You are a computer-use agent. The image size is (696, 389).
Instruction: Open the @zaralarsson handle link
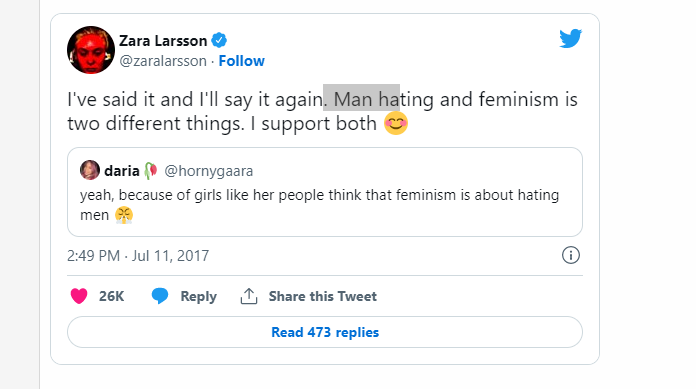pyautogui.click(x=163, y=61)
